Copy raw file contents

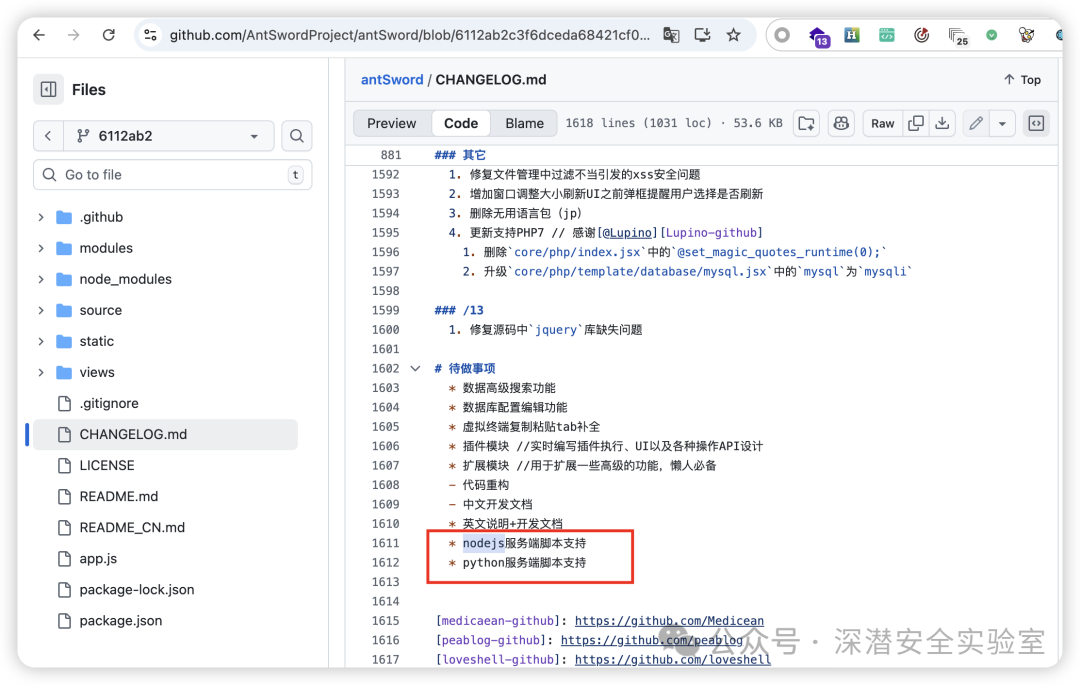click(916, 123)
